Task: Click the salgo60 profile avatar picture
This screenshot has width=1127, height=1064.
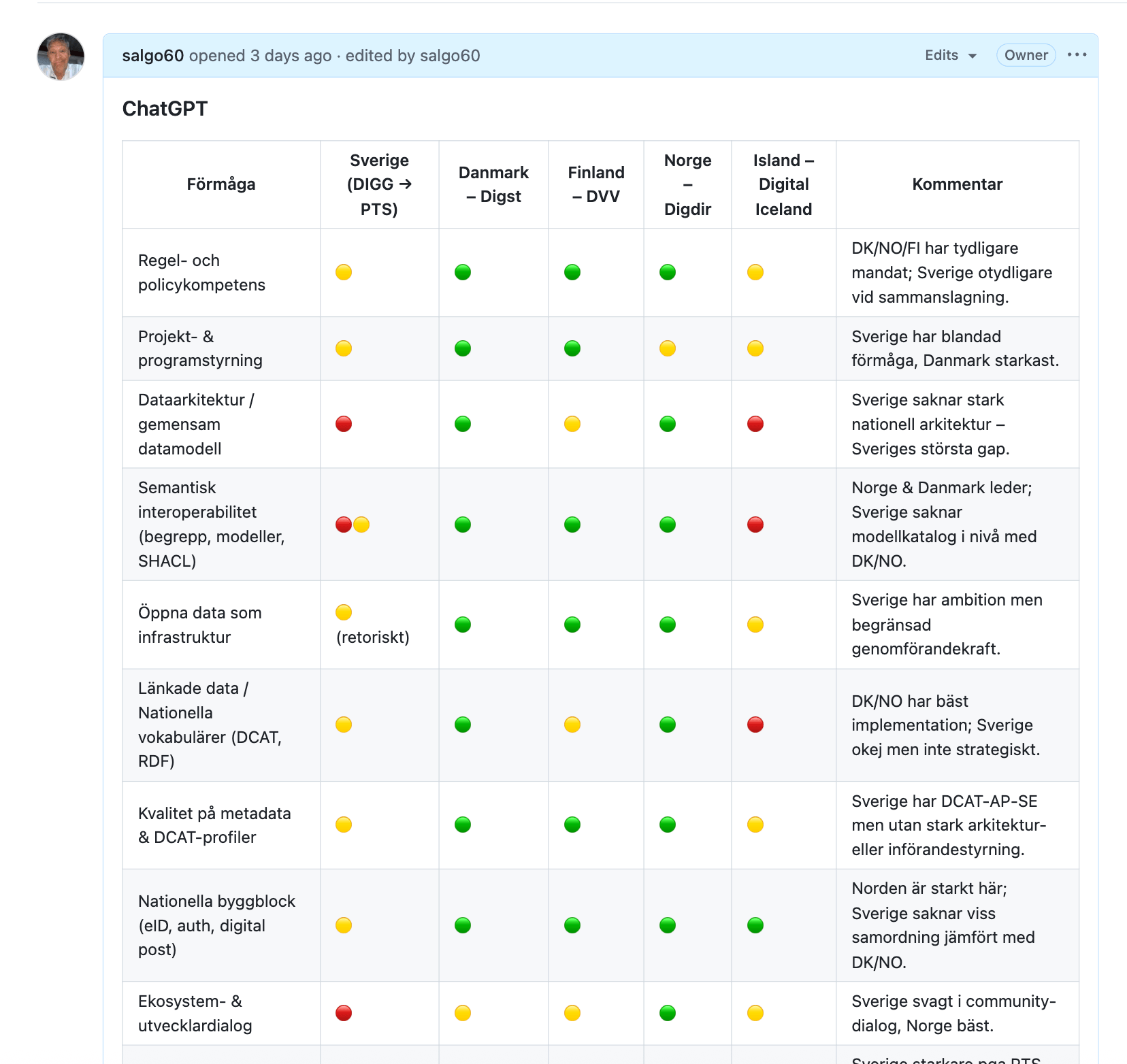Action: point(61,56)
